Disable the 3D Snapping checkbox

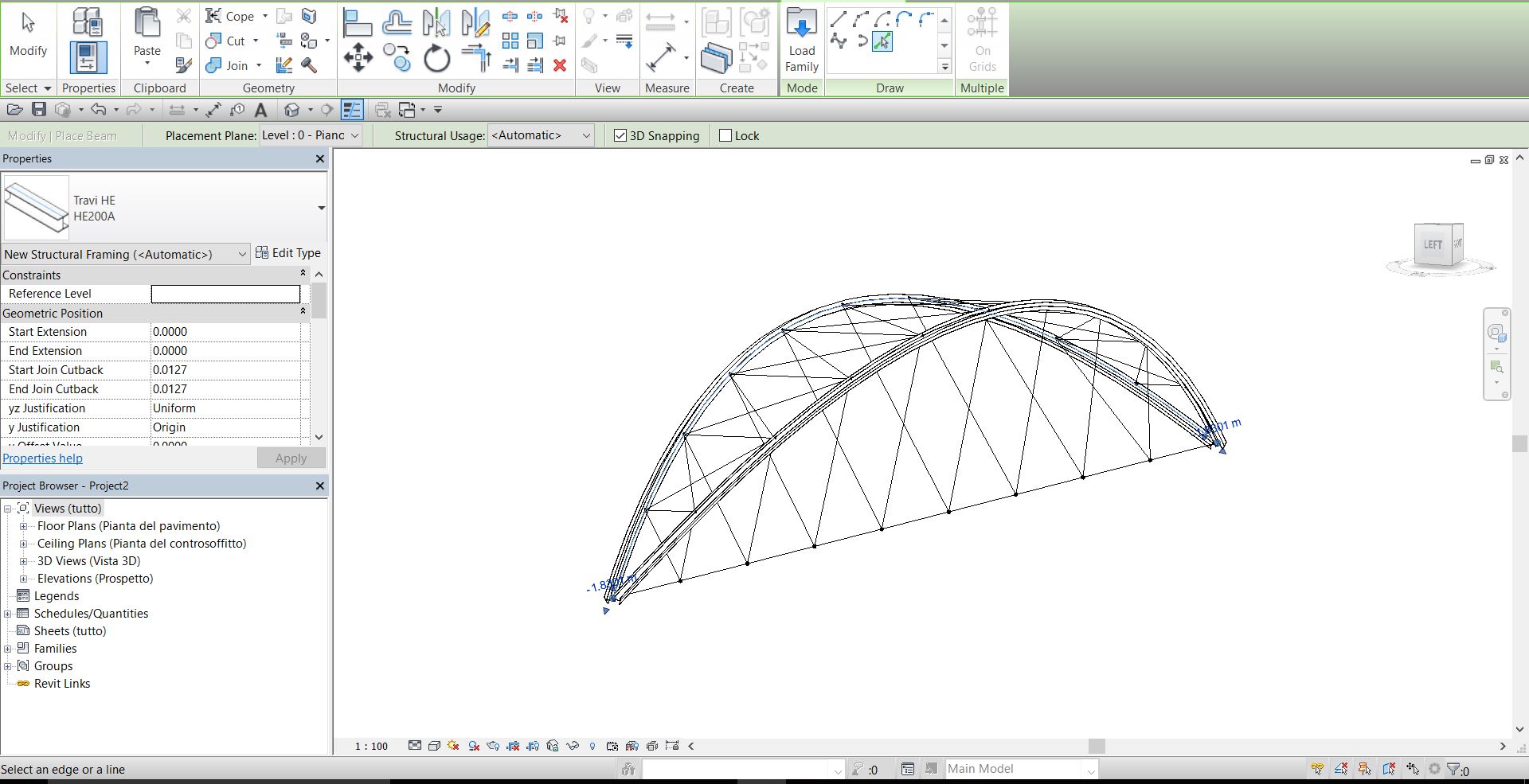pyautogui.click(x=620, y=136)
